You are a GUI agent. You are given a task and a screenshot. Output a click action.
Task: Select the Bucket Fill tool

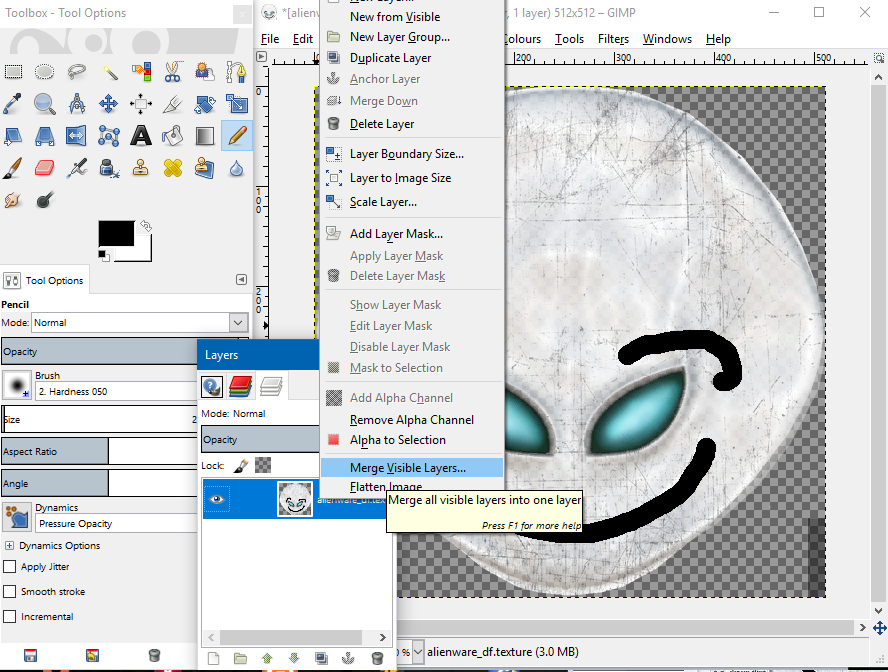pos(173,136)
